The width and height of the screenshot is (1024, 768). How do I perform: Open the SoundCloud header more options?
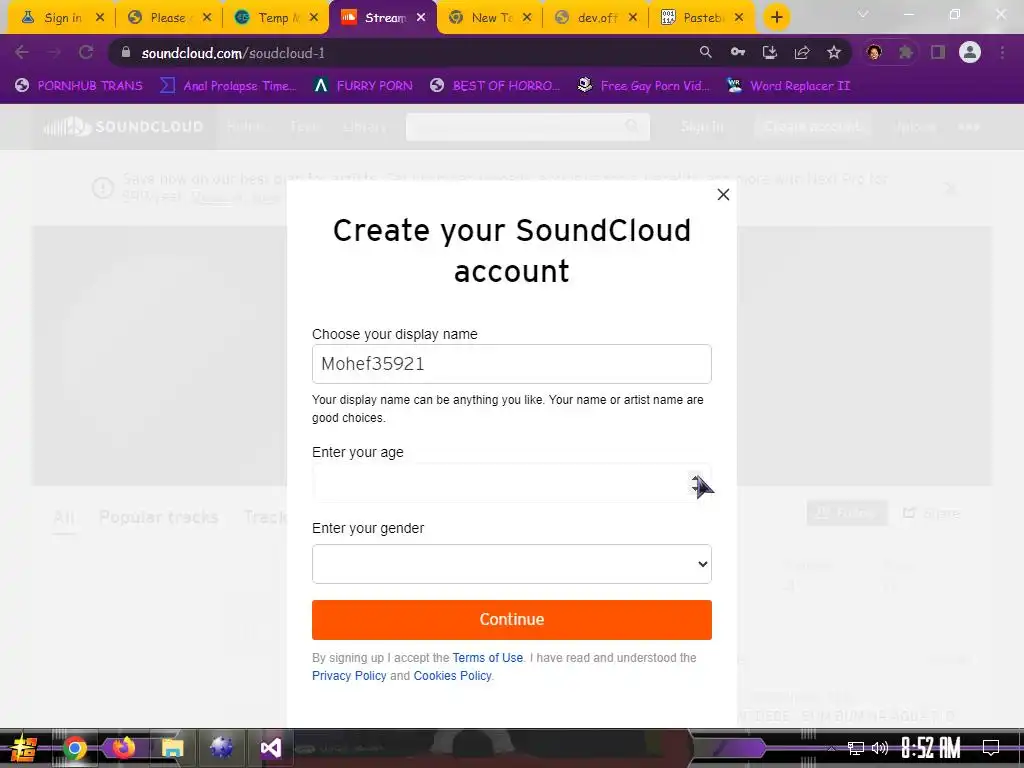[968, 127]
